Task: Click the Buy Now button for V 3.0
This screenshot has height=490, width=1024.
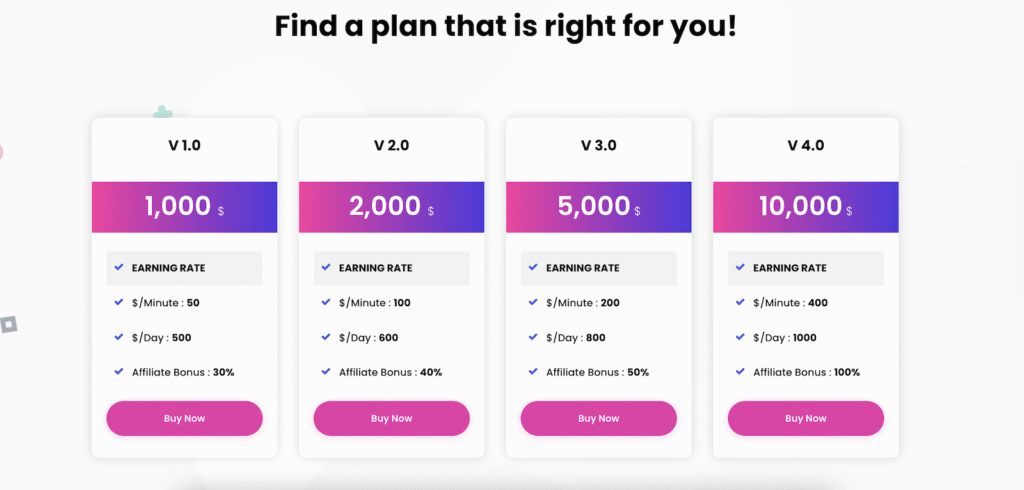Action: [598, 418]
